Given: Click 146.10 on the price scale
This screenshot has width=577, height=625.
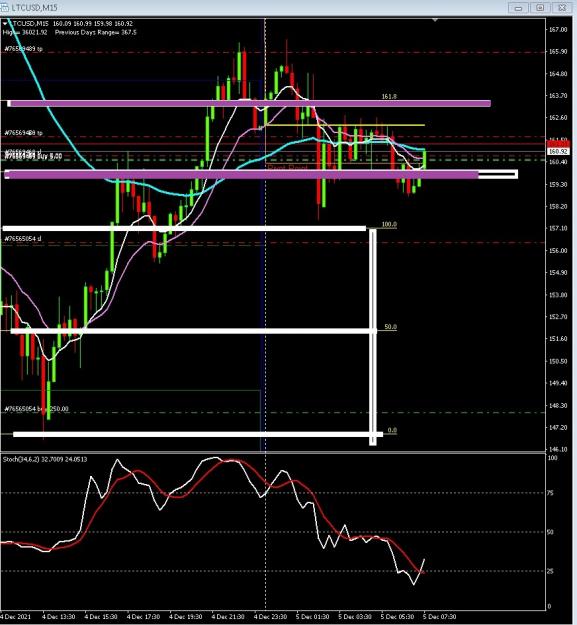Looking at the screenshot, I should tap(558, 449).
